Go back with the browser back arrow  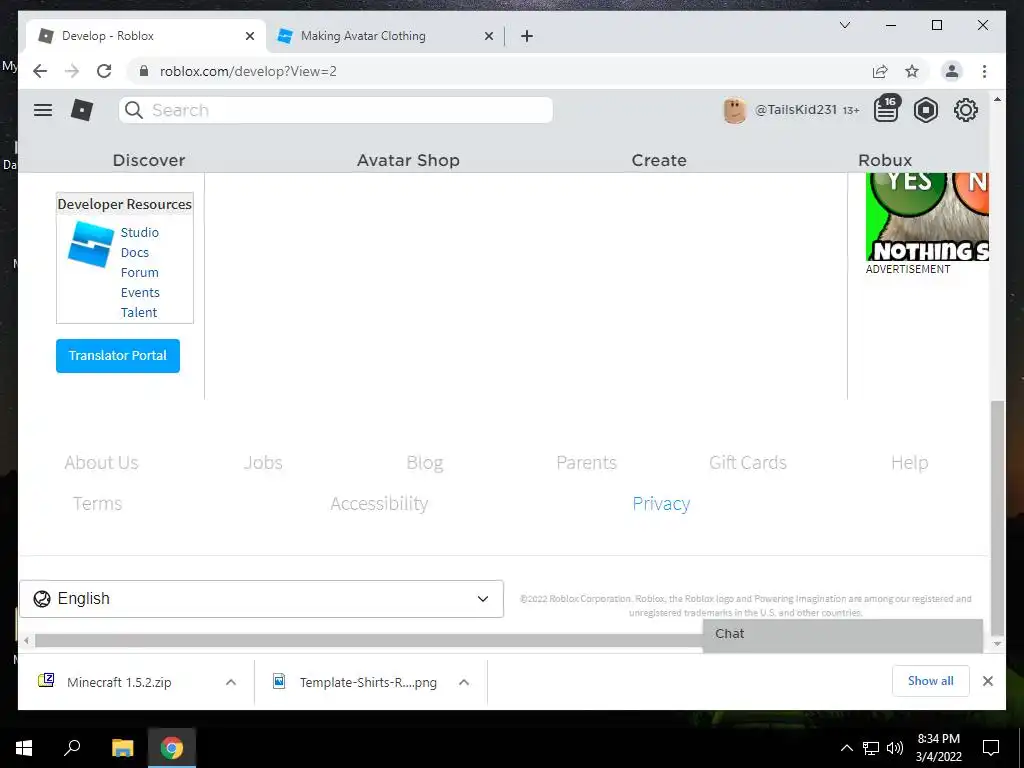pos(40,71)
